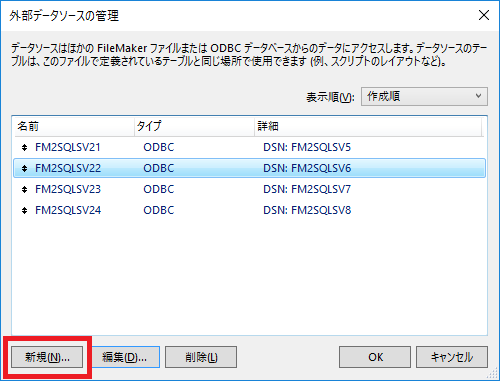The width and height of the screenshot is (500, 381).
Task: Click the reorder handle icon for FM2SQLSV21
Action: pos(24,147)
